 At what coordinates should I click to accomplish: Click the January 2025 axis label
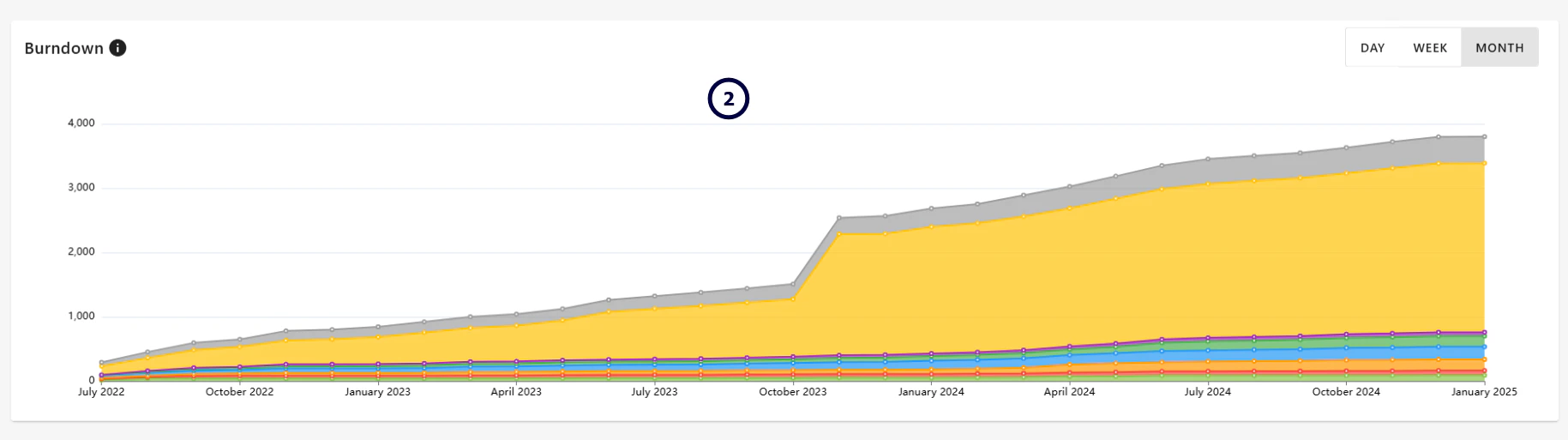pos(1484,392)
